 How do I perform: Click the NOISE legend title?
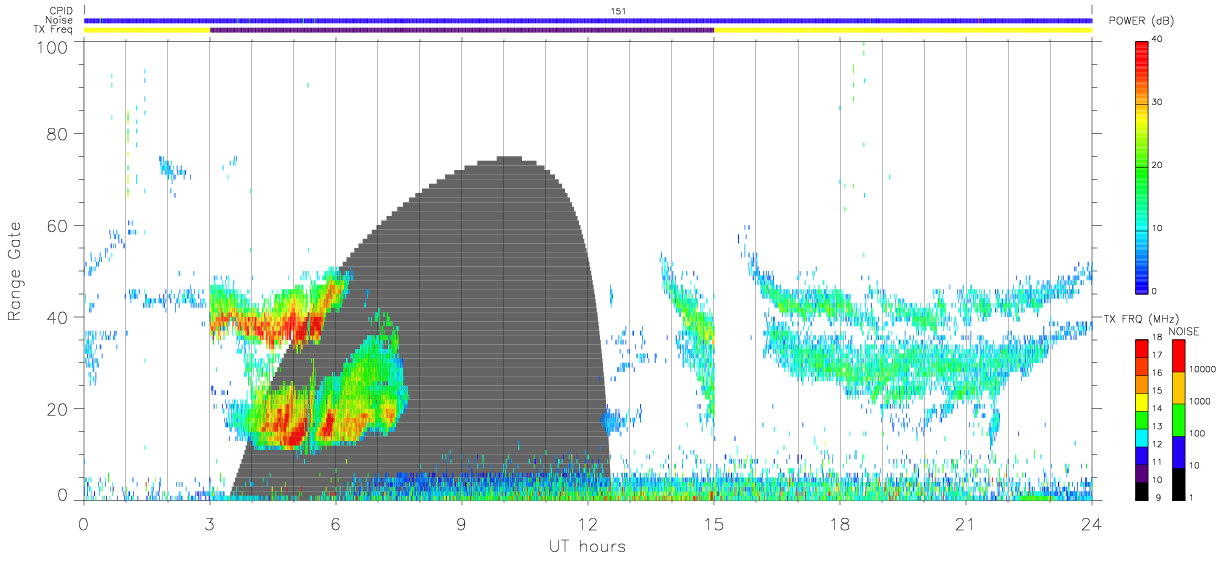(x=1182, y=332)
